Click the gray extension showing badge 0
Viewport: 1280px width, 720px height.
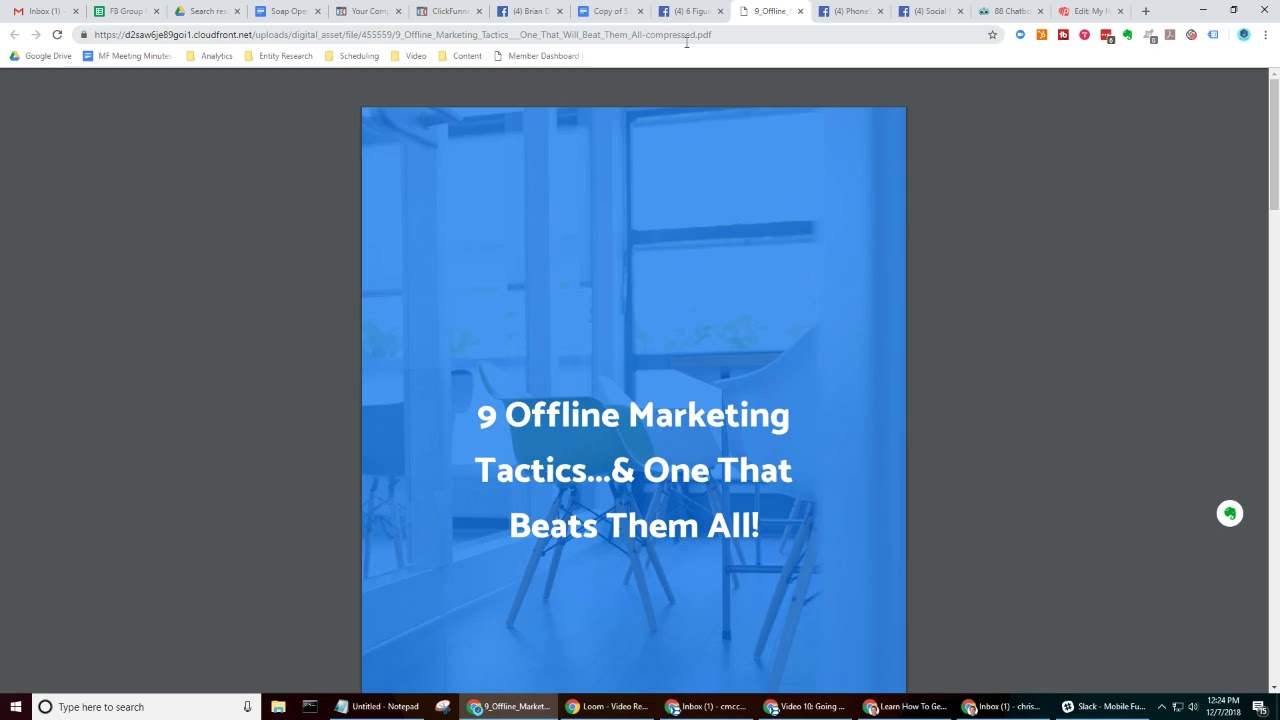[1149, 35]
